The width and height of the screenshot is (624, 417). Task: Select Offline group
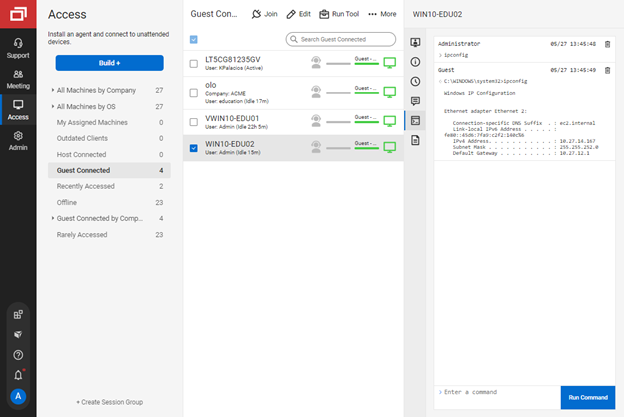pyautogui.click(x=109, y=203)
